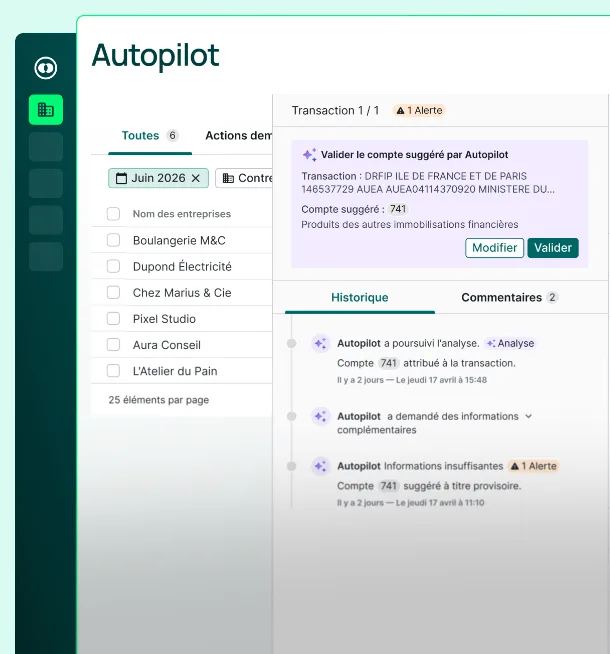Open the Boulangerie M&C row
The height and width of the screenshot is (654, 610).
click(x=182, y=240)
